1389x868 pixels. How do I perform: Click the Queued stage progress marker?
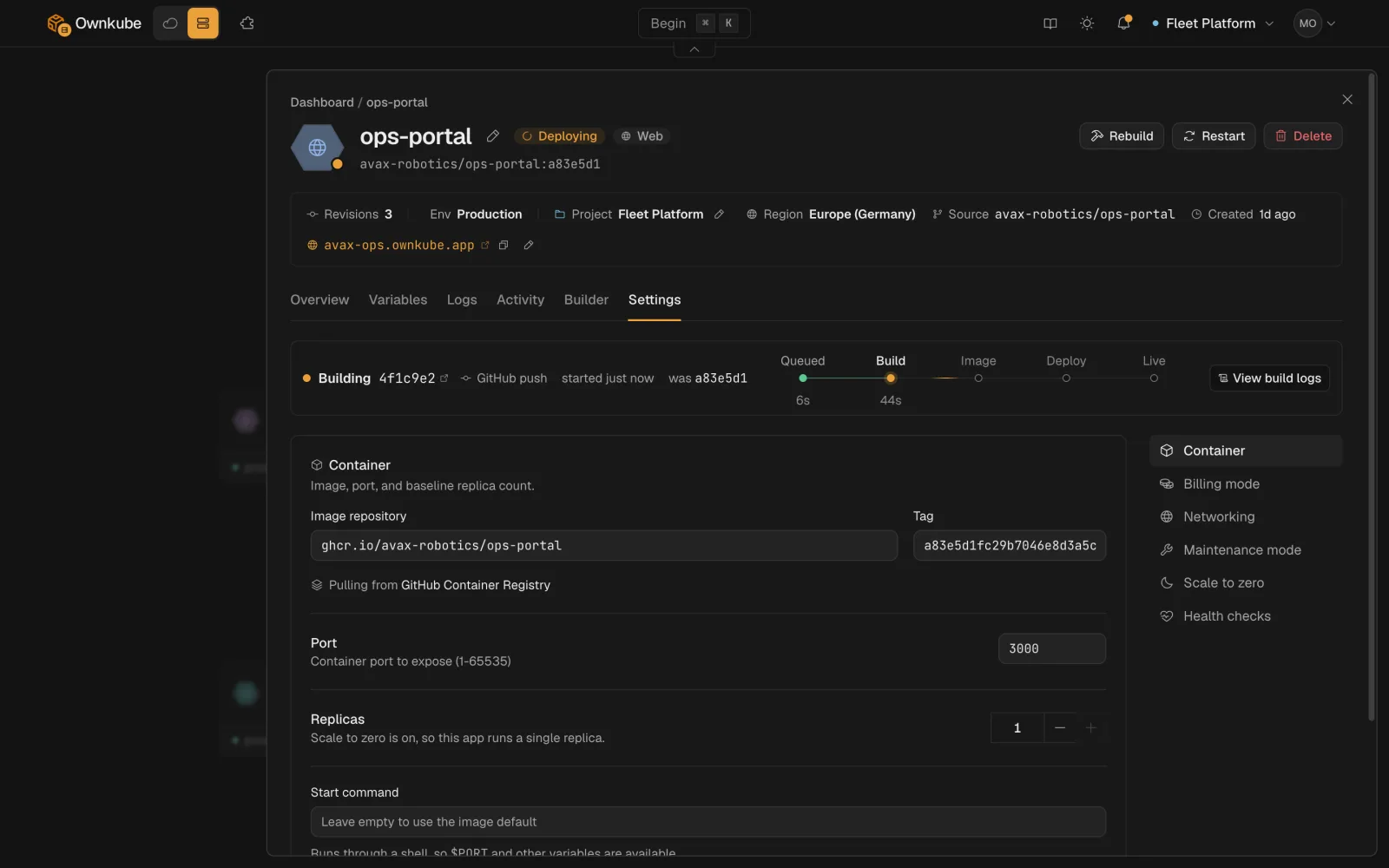(803, 378)
